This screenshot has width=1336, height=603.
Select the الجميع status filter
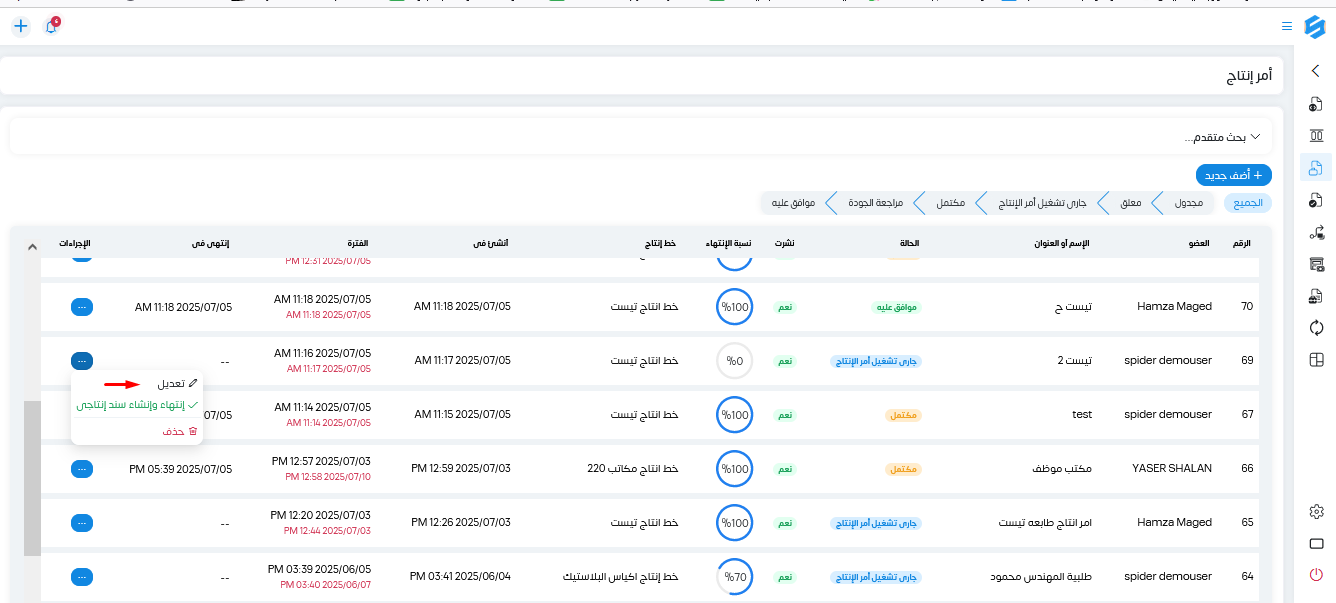(x=1248, y=203)
